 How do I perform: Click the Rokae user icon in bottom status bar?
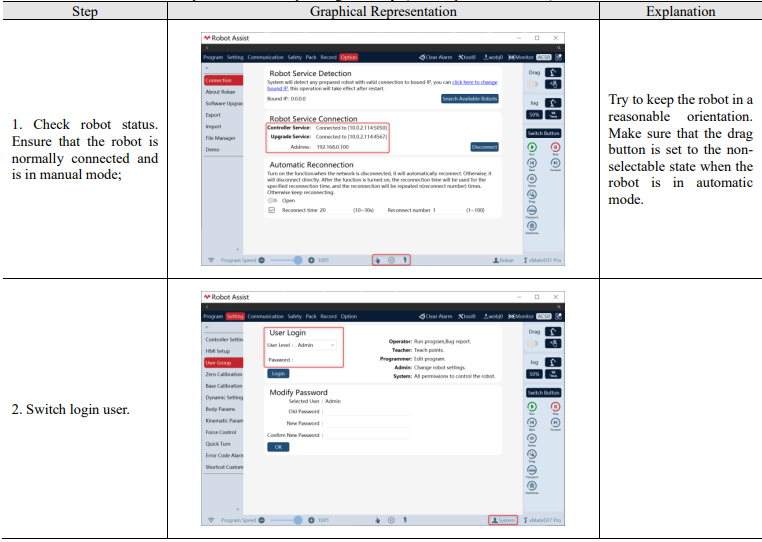click(x=496, y=261)
